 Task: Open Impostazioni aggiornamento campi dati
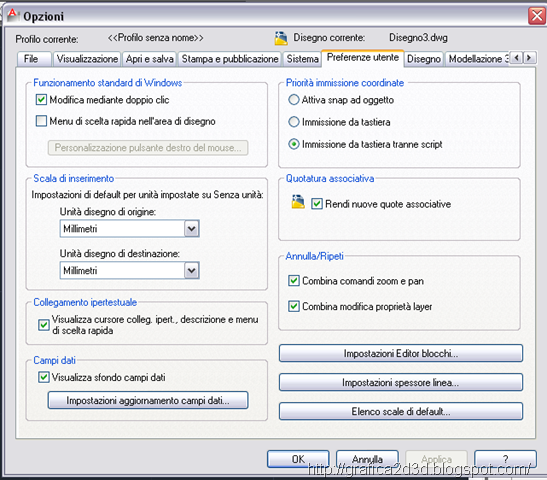pyautogui.click(x=148, y=400)
